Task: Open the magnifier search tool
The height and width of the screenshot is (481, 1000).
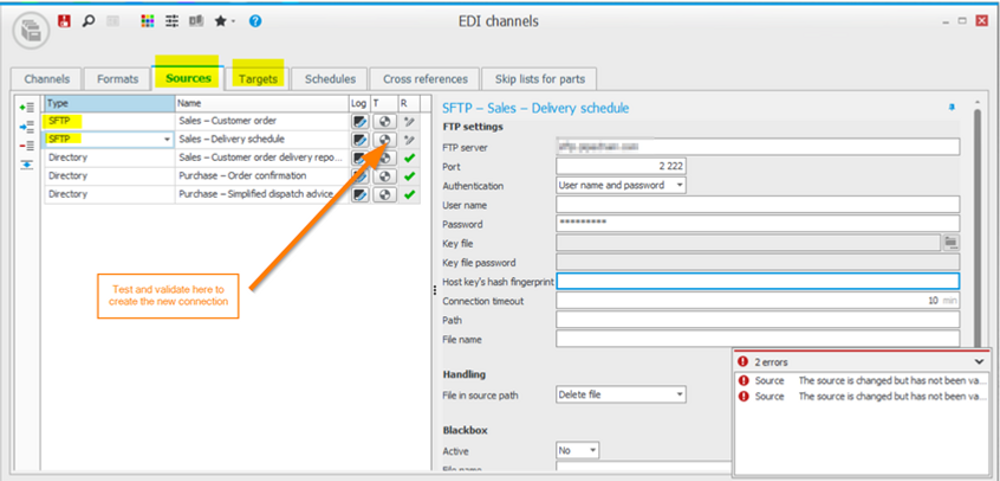Action: tap(88, 20)
